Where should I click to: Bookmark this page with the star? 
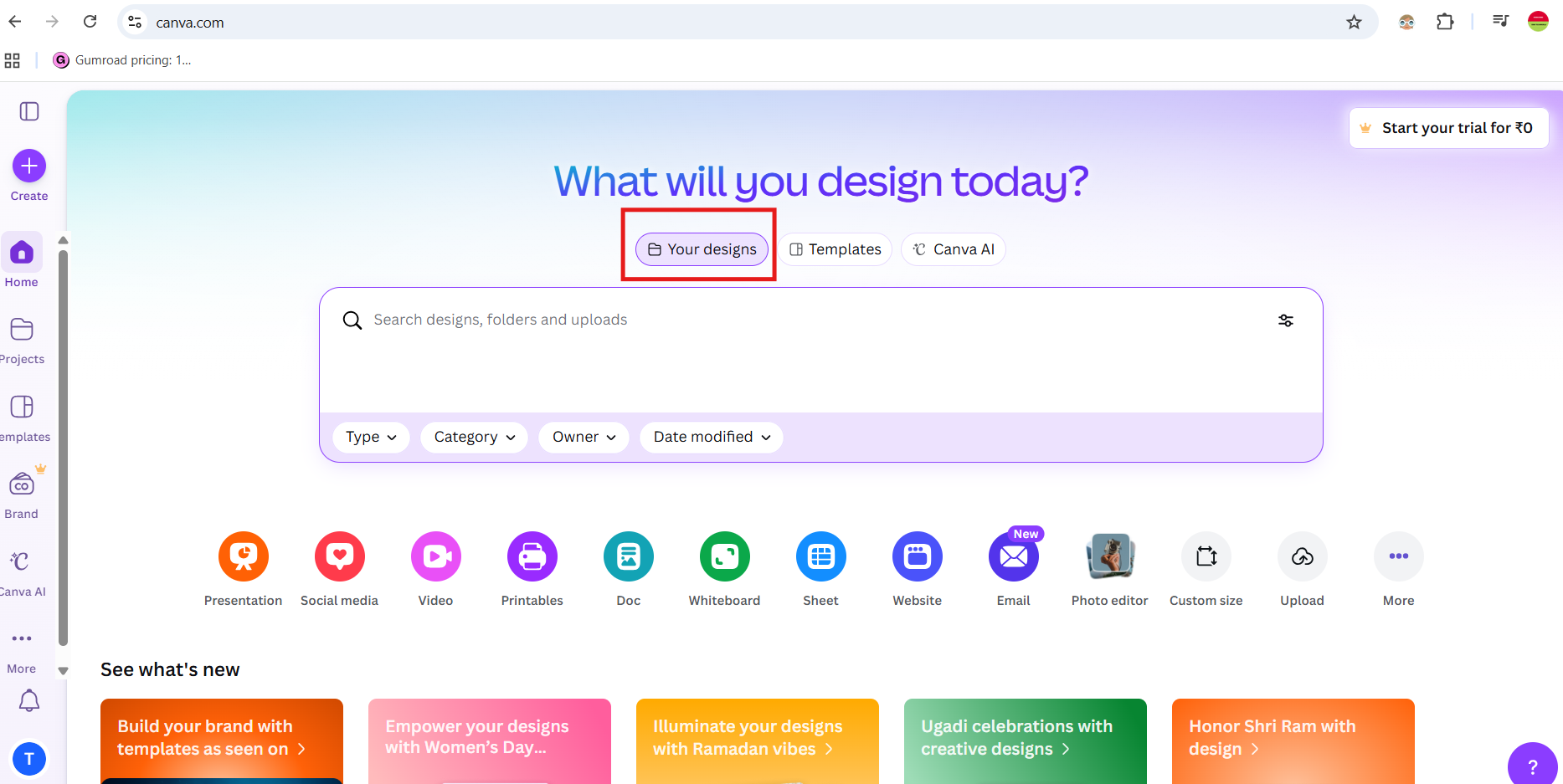(x=1354, y=23)
